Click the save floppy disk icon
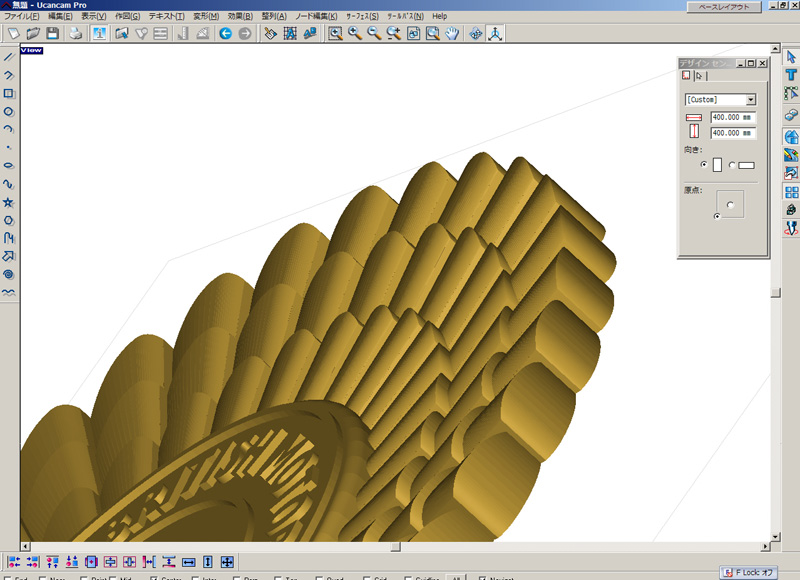800x580 pixels. coord(51,33)
